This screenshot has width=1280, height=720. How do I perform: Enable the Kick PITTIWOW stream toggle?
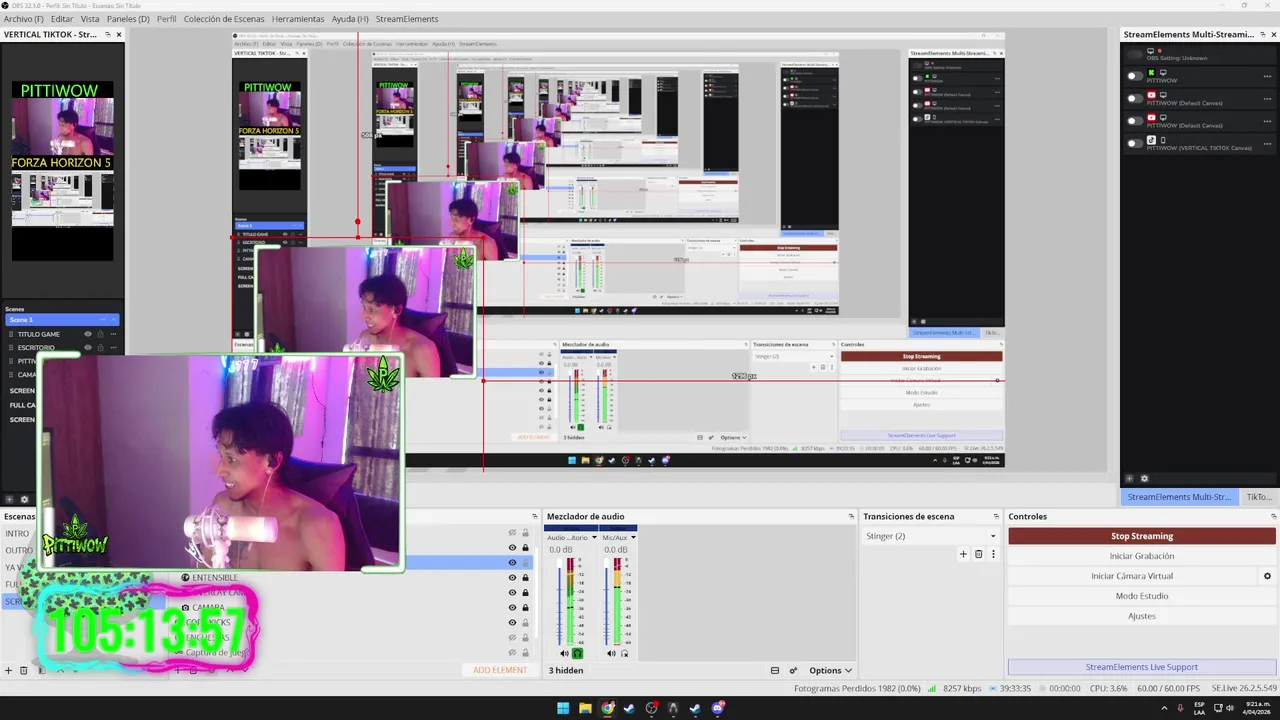coord(1134,75)
